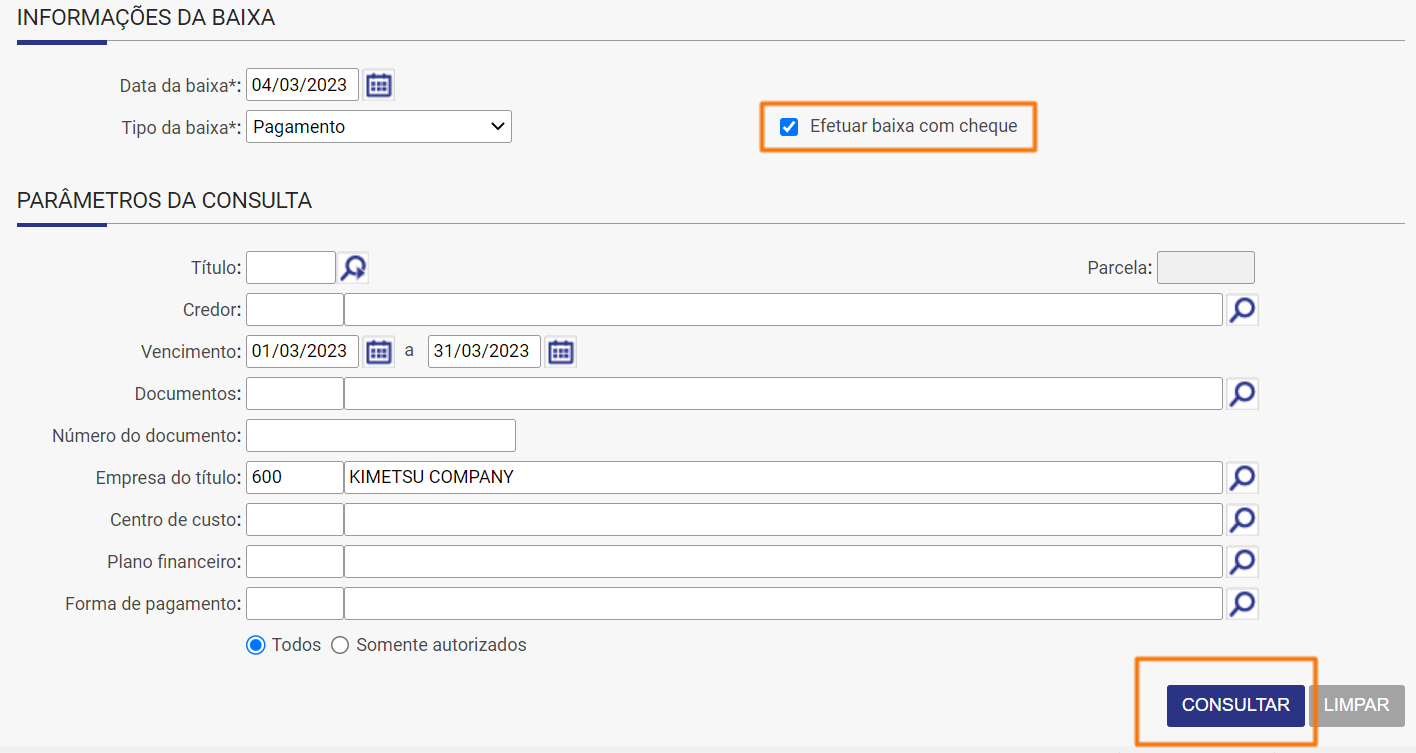Expand Tipo da baixa dropdown

click(379, 127)
